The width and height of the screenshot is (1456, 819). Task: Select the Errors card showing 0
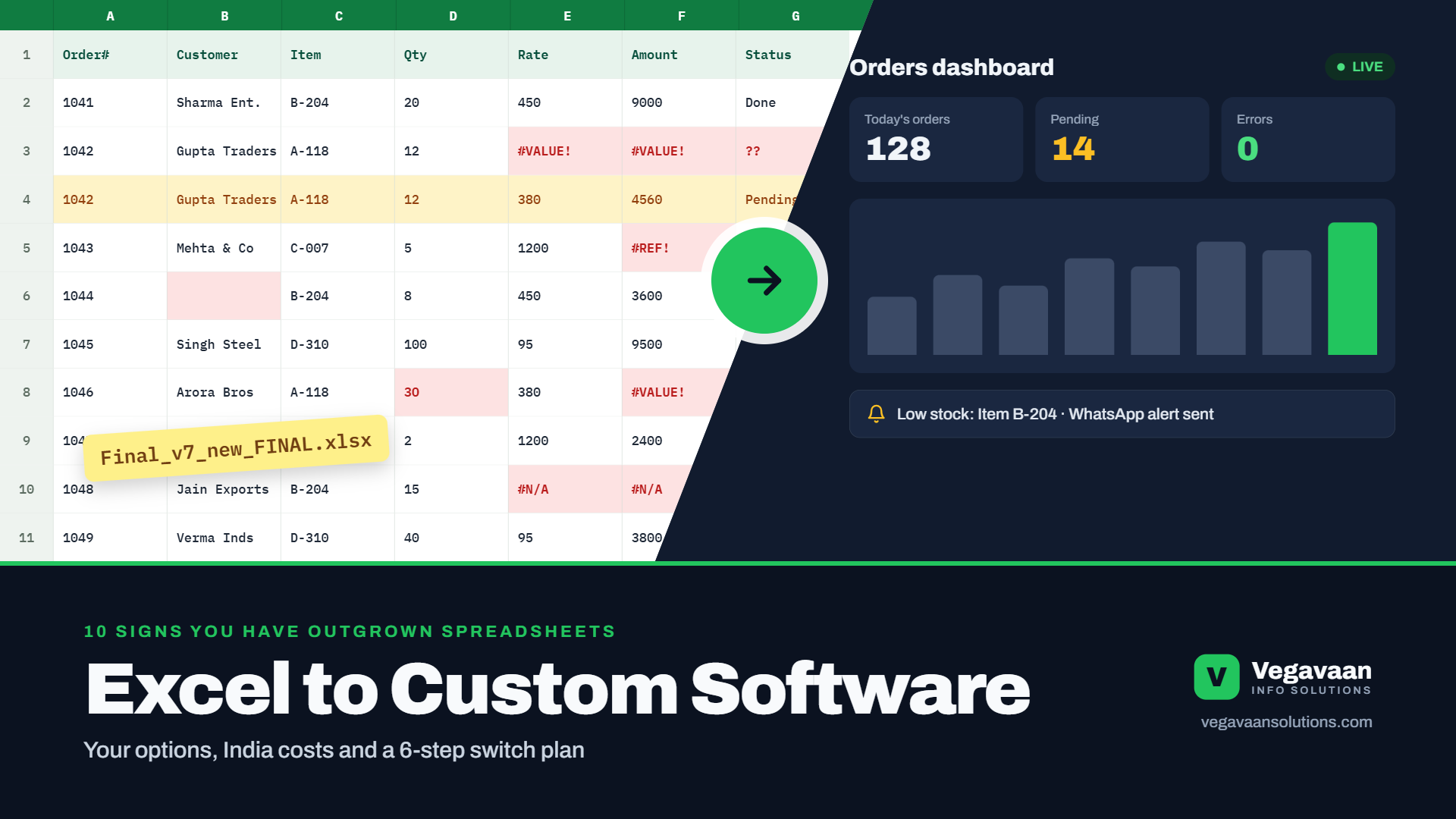[1308, 140]
